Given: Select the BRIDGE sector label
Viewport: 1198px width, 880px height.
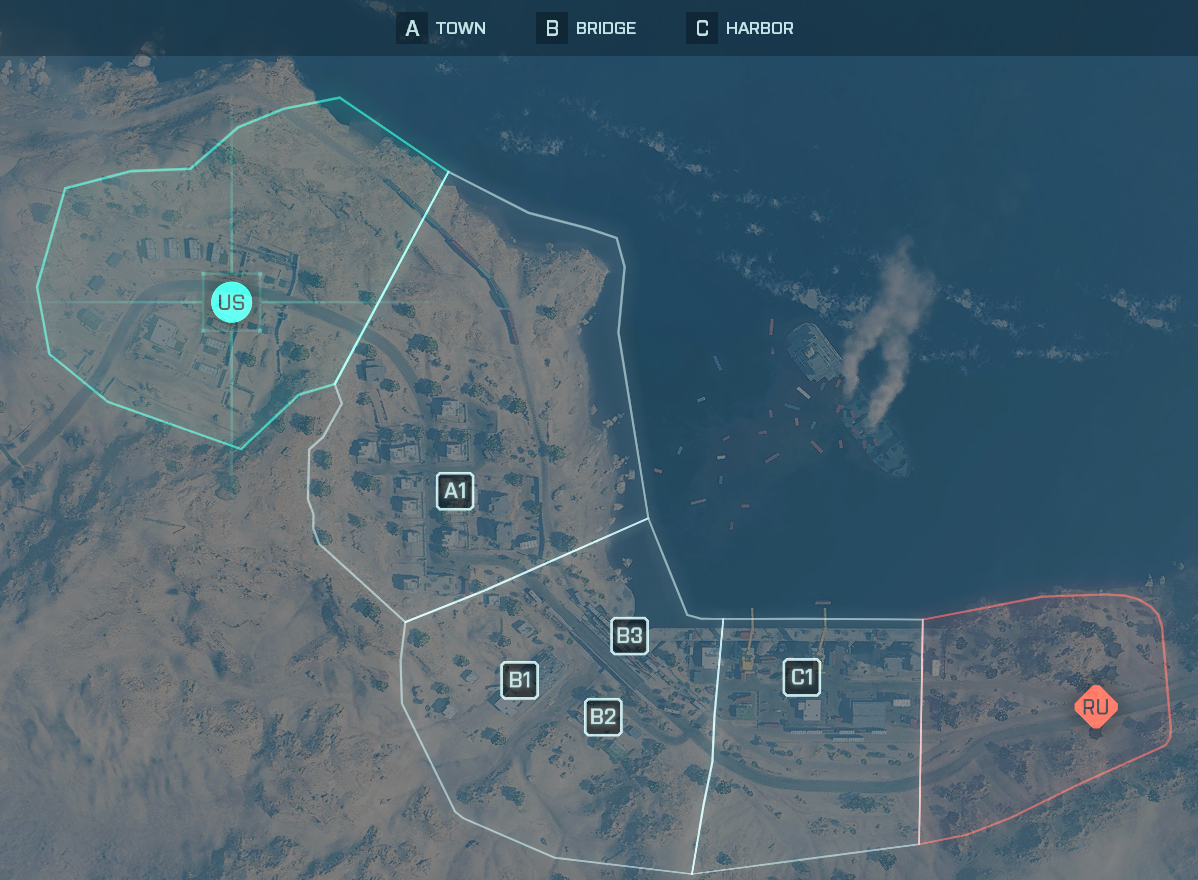Looking at the screenshot, I should coord(606,28).
